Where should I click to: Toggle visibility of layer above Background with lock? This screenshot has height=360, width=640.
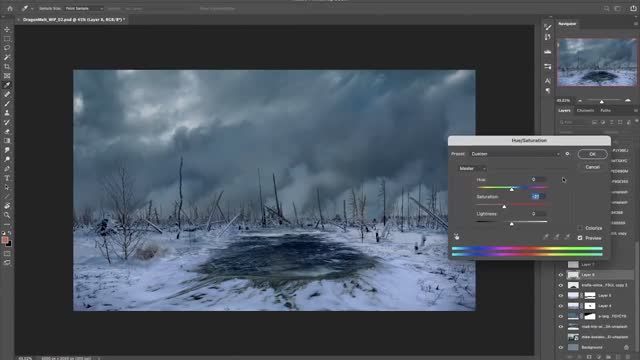click(561, 337)
